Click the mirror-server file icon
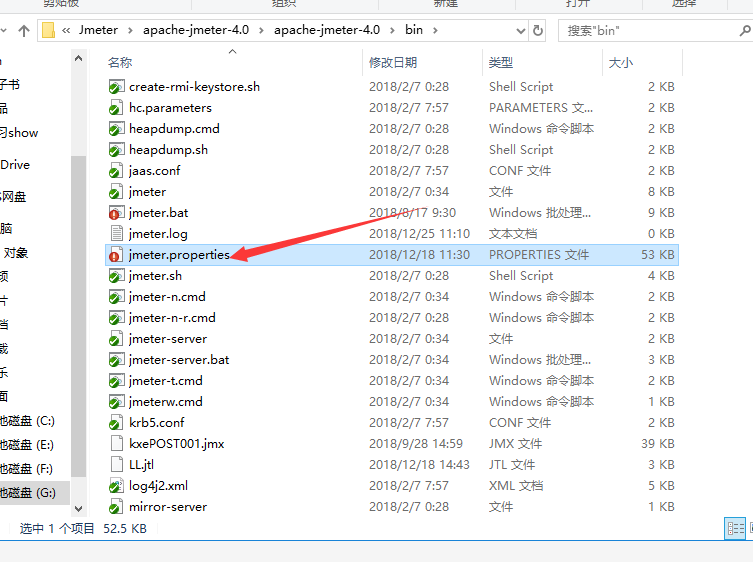 [116, 507]
